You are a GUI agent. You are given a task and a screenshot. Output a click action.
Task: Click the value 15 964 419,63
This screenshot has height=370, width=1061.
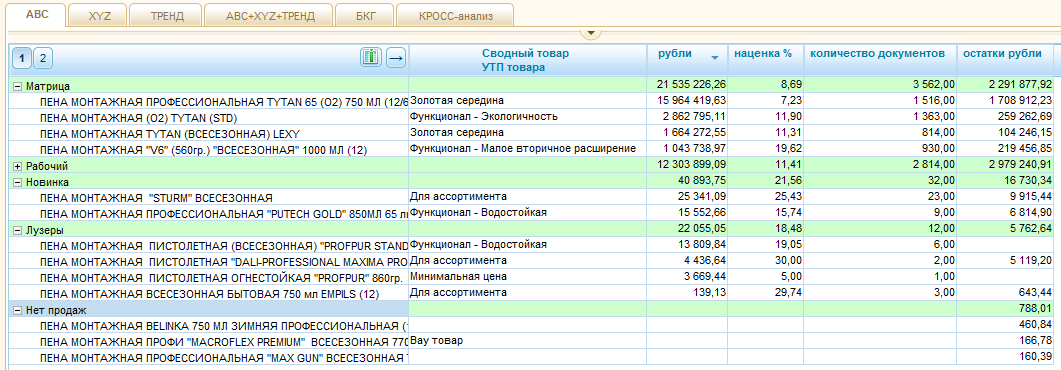(x=692, y=100)
